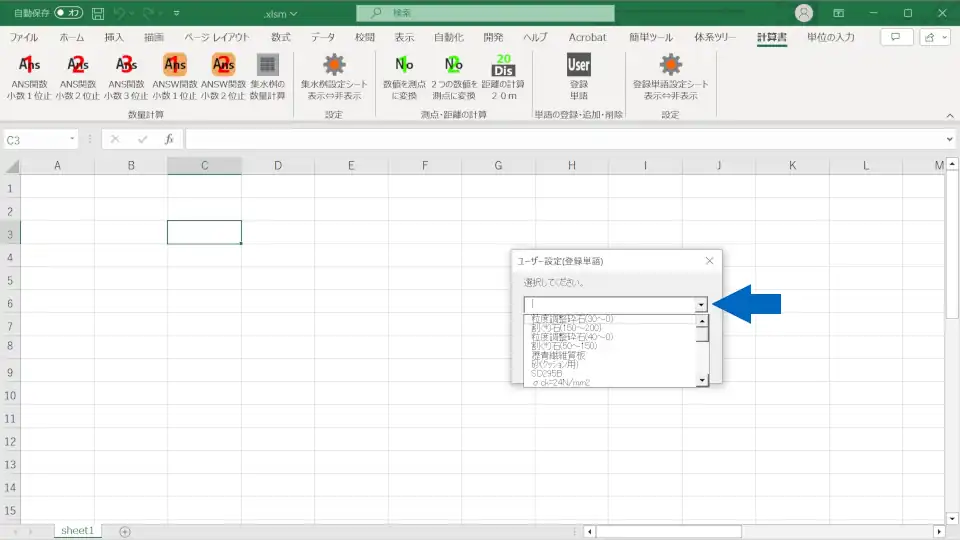
Task: Open the Name Box dropdown arrow
Action: point(72,139)
